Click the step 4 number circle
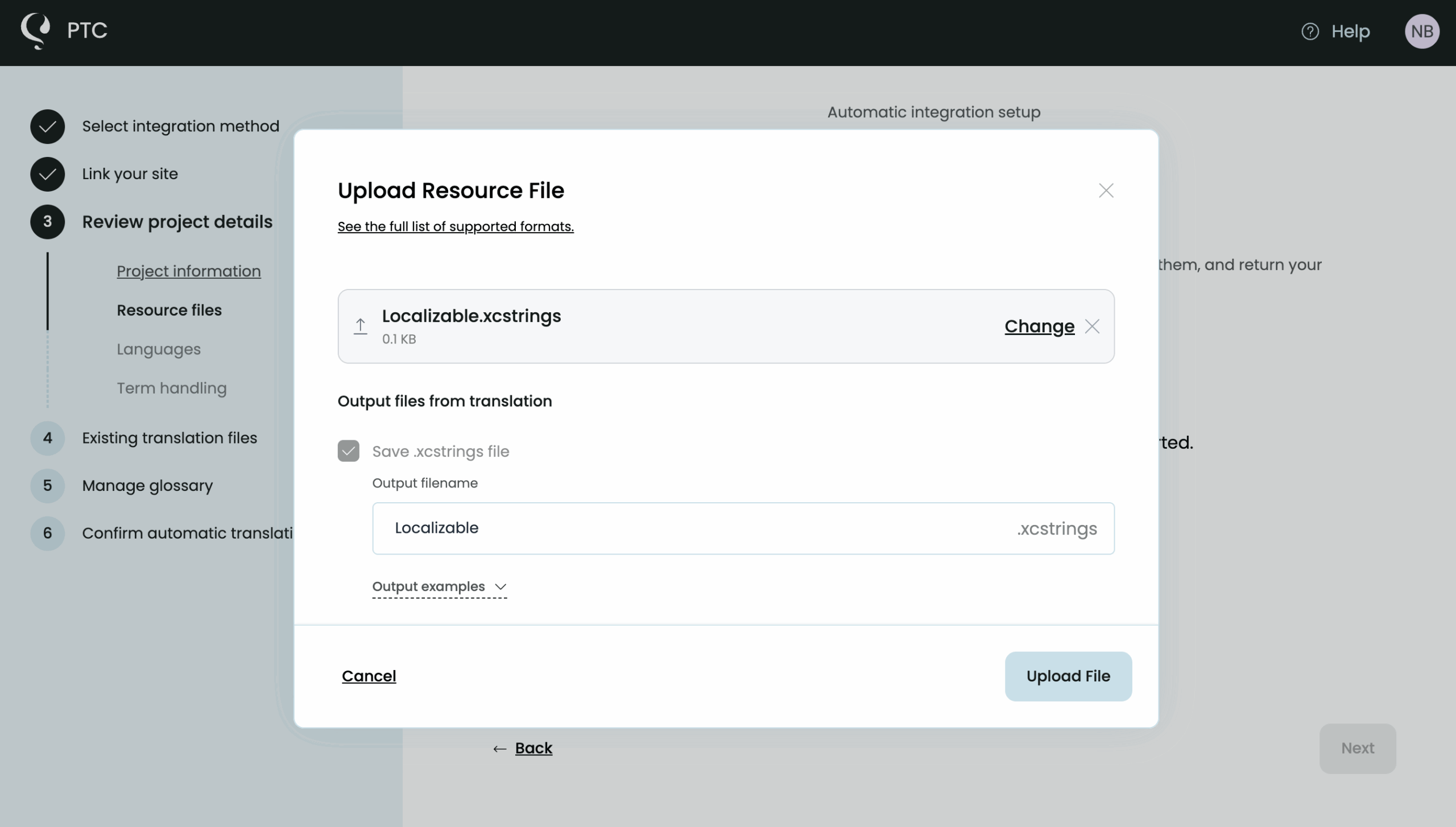 47,438
